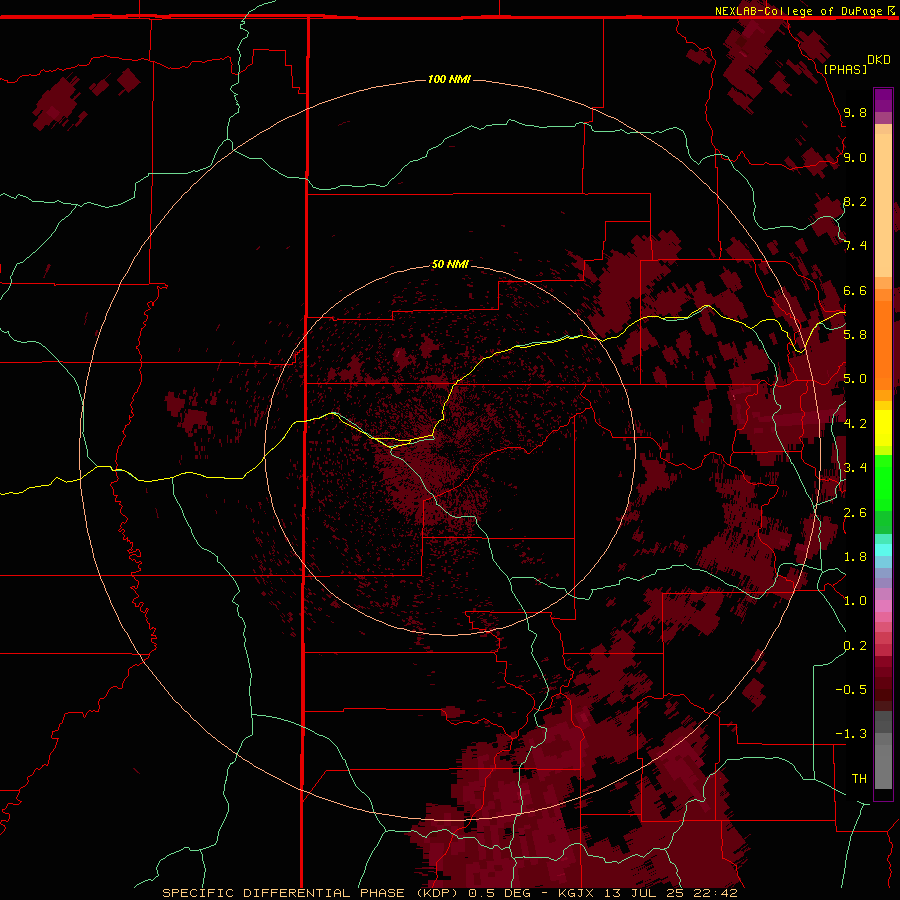
Task: Select the 3.4 scale value
Action: (855, 467)
